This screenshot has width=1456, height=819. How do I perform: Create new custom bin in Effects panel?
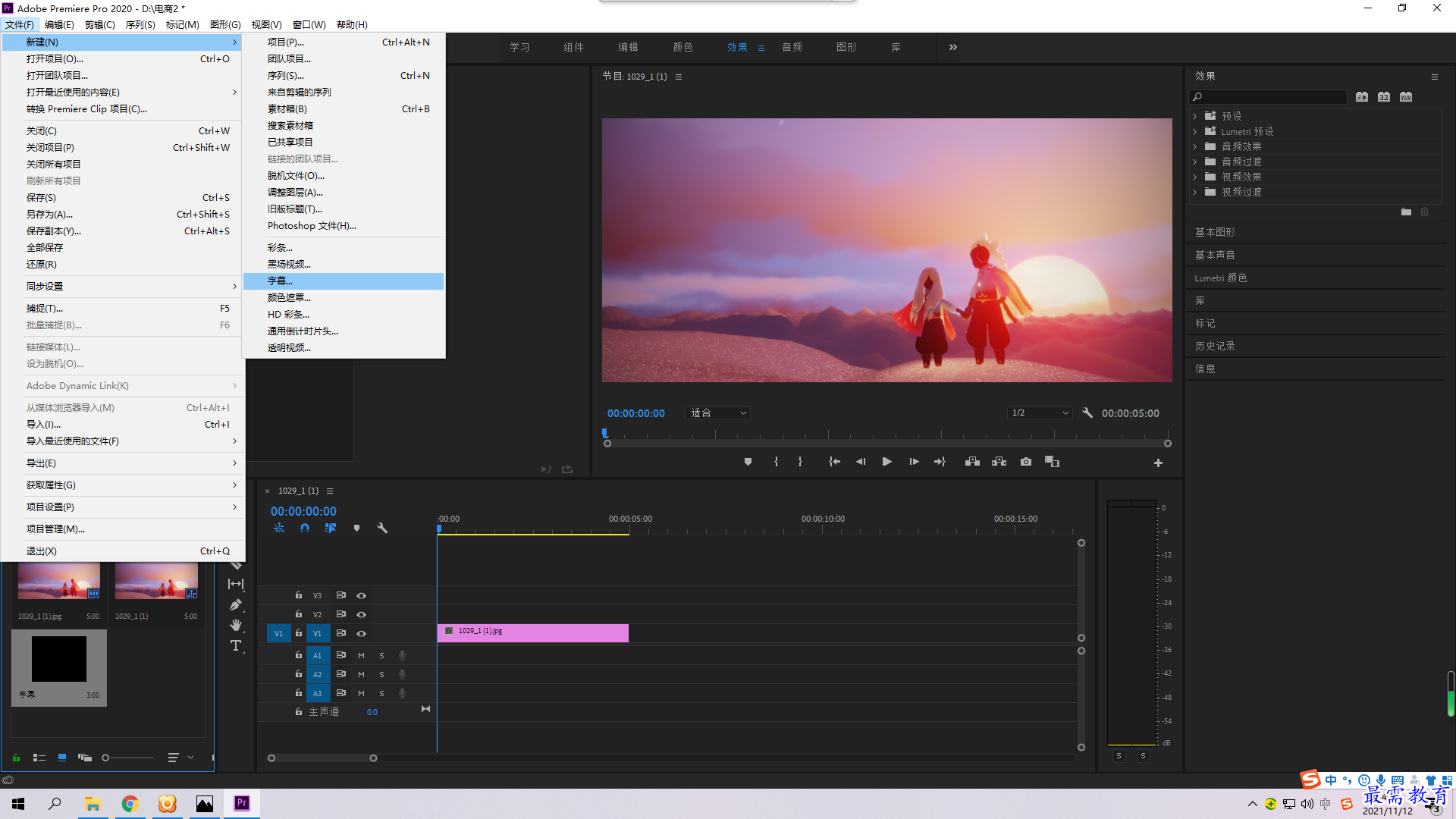pos(1406,212)
